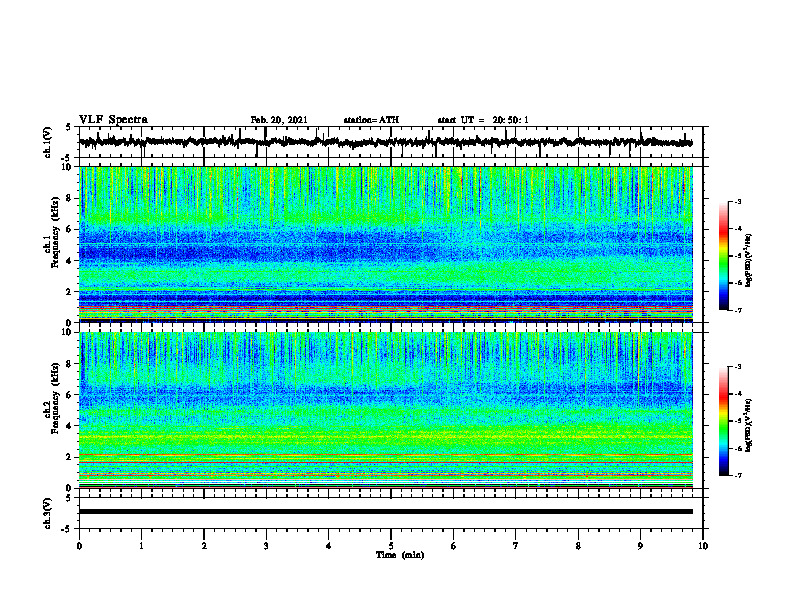Click the ch.1 spectrogram color scale bar

tap(723, 256)
